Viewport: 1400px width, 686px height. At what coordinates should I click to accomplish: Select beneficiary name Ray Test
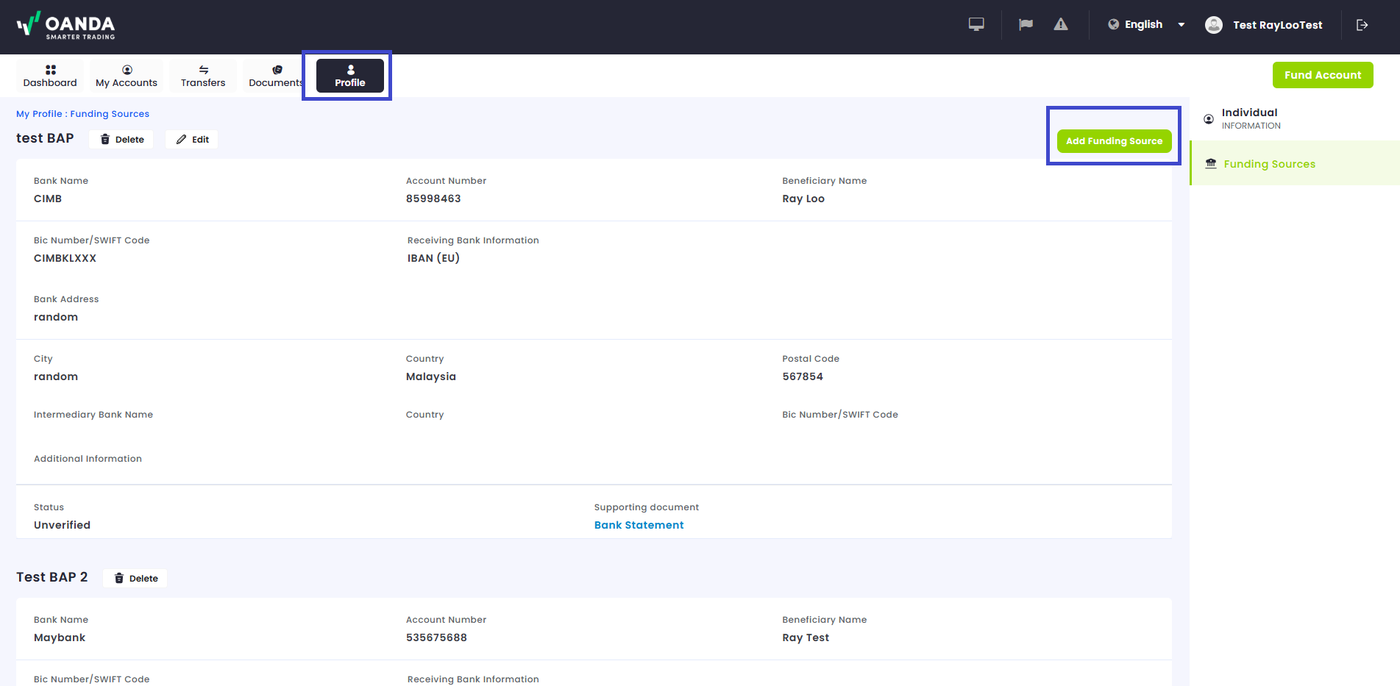tap(805, 638)
